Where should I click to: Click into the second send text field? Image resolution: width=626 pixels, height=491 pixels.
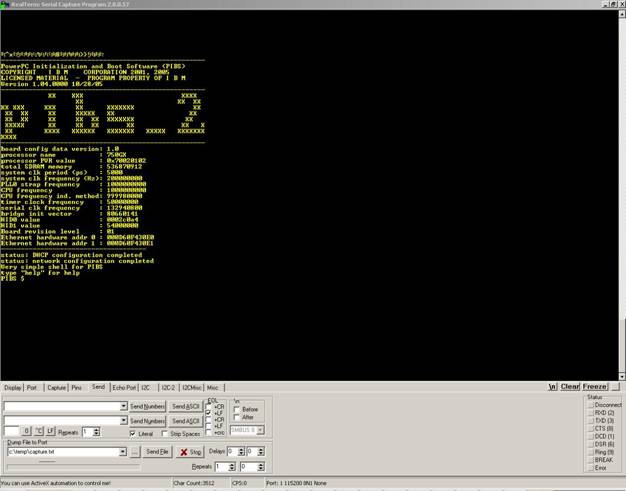pyautogui.click(x=61, y=421)
